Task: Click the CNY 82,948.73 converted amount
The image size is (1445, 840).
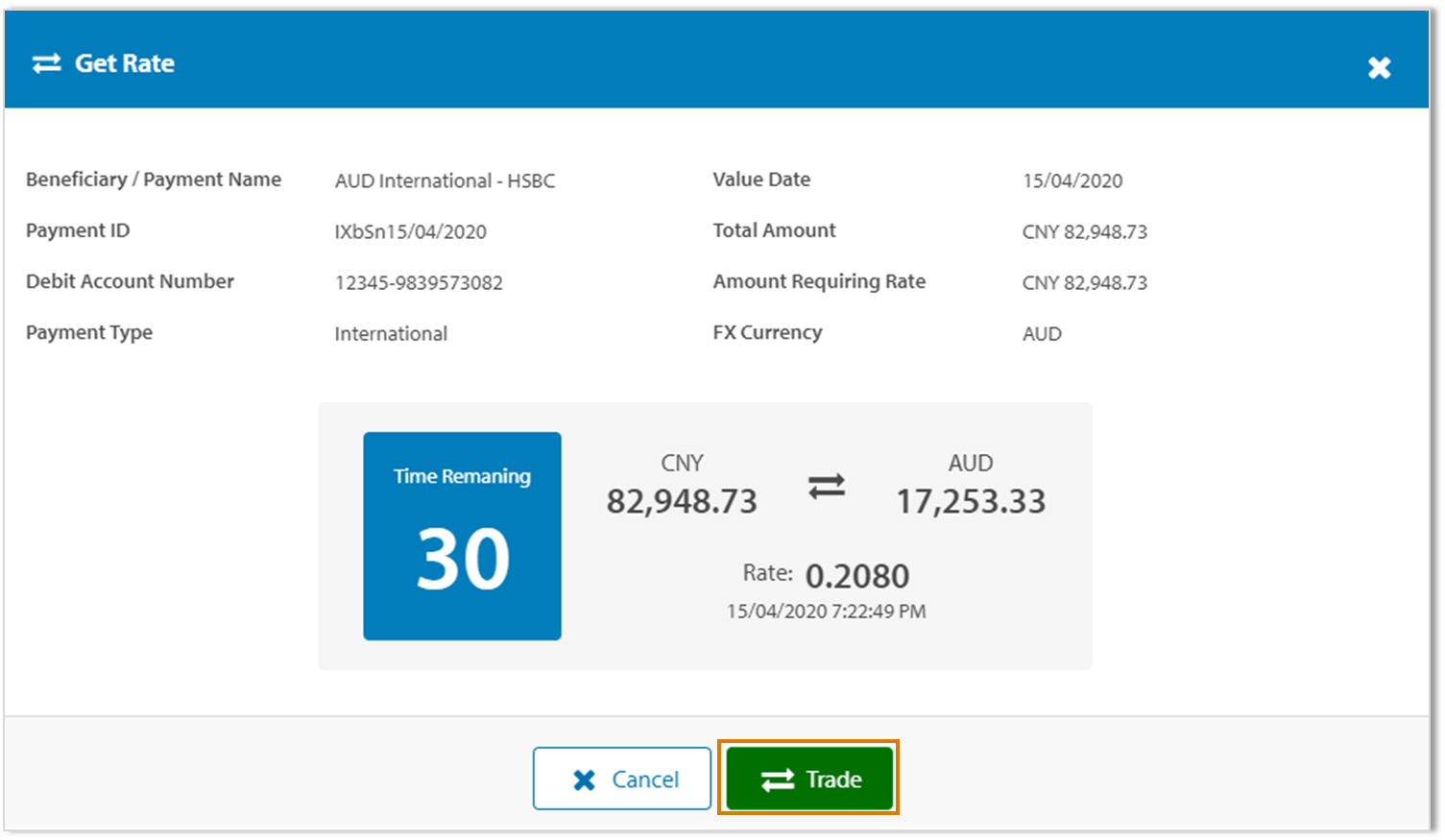Action: click(681, 499)
